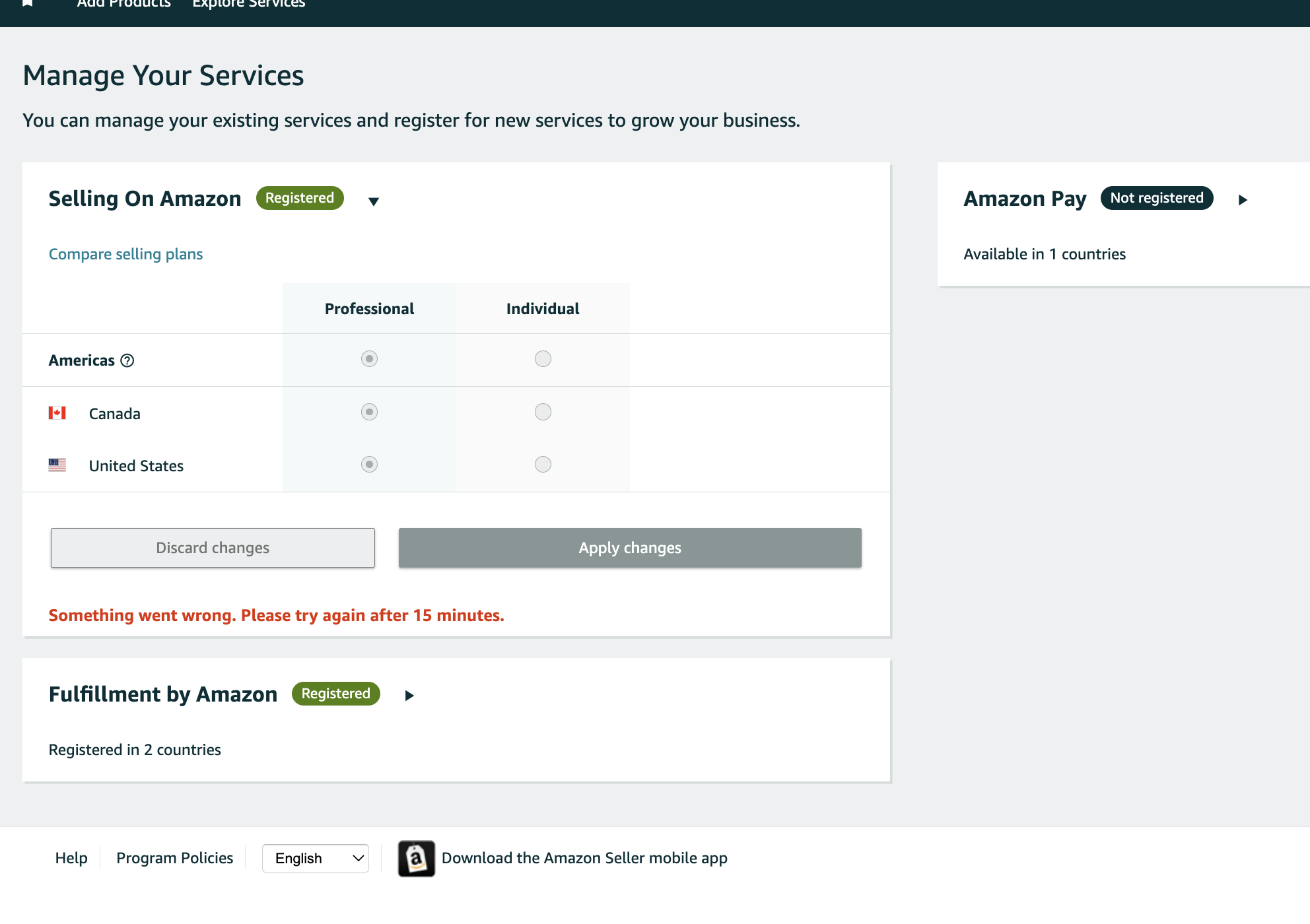Click the Fulfillment by Amazon heading

pos(163,694)
